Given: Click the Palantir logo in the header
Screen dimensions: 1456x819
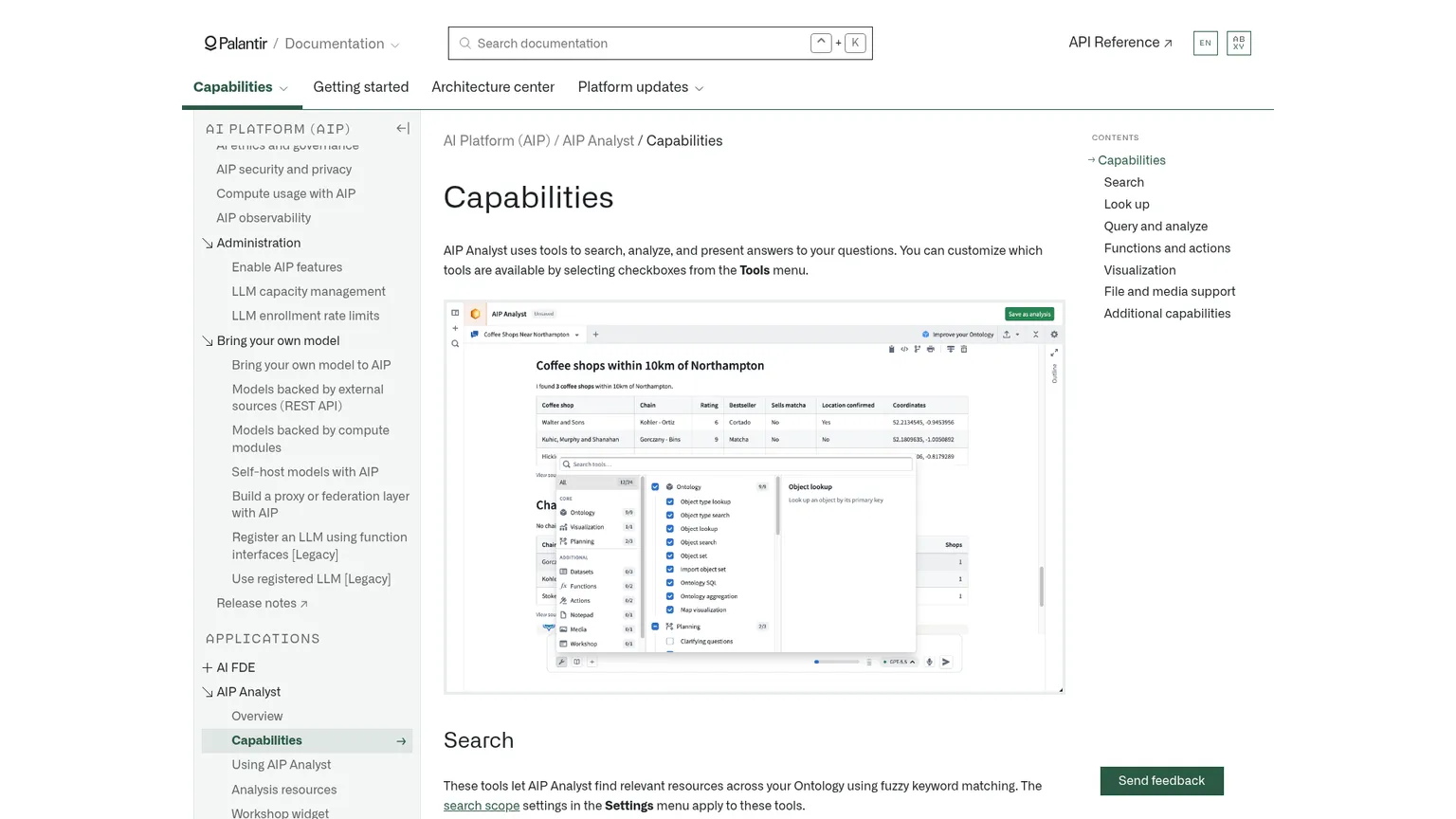Looking at the screenshot, I should 236,44.
